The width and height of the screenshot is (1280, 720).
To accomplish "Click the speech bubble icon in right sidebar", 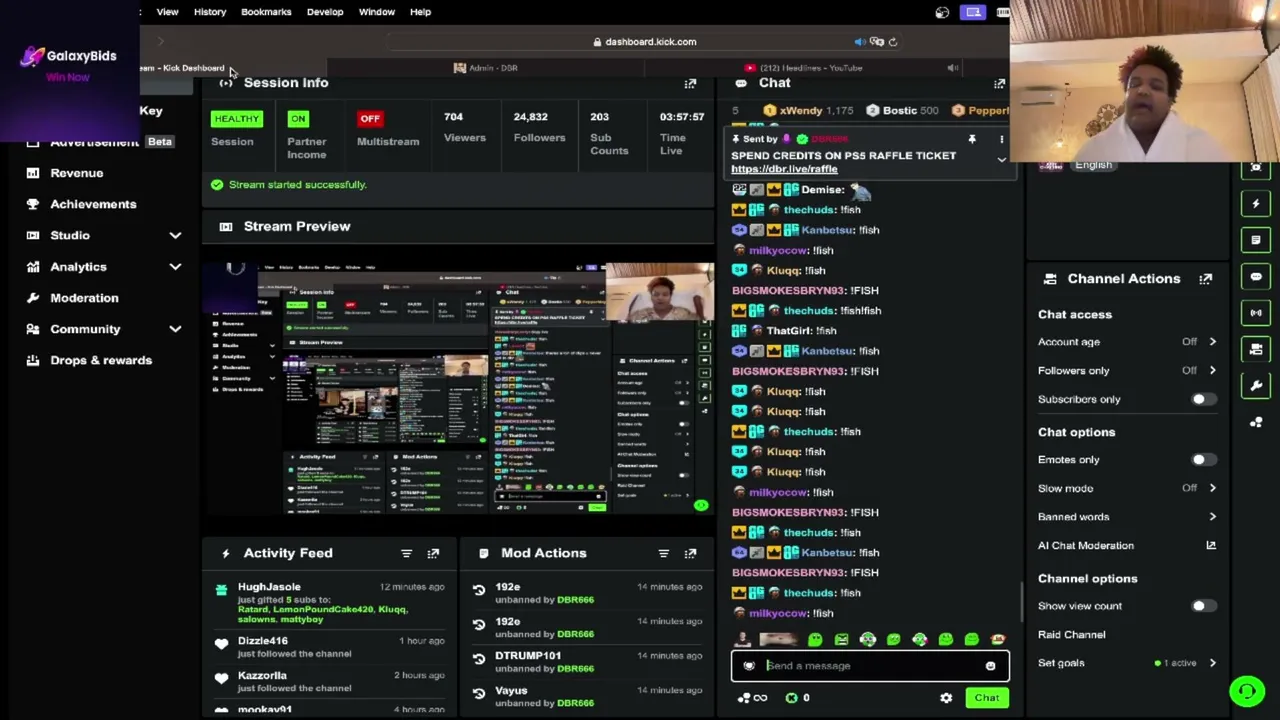I will (x=1256, y=276).
